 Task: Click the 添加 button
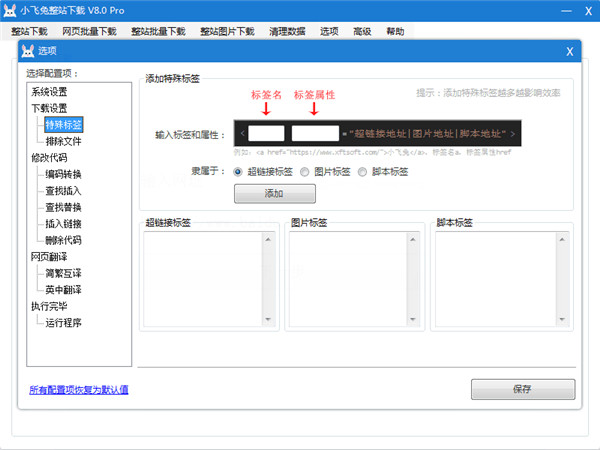(275, 194)
